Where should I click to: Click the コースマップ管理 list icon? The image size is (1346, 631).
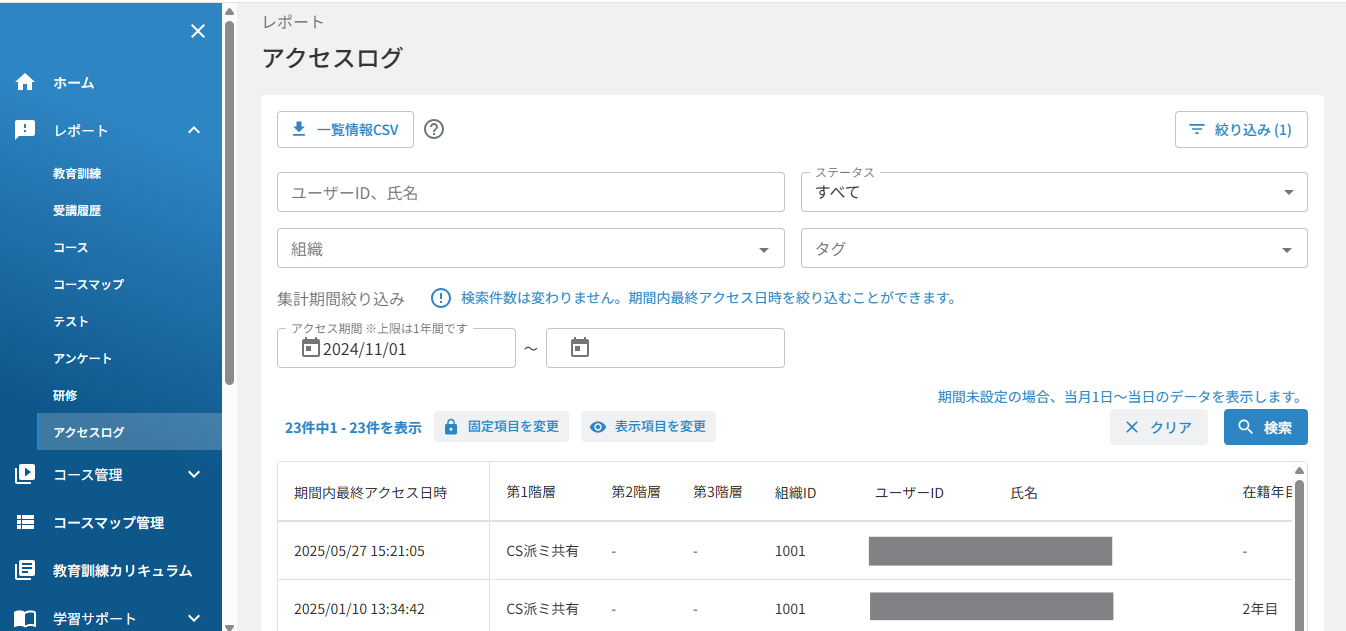[25, 522]
